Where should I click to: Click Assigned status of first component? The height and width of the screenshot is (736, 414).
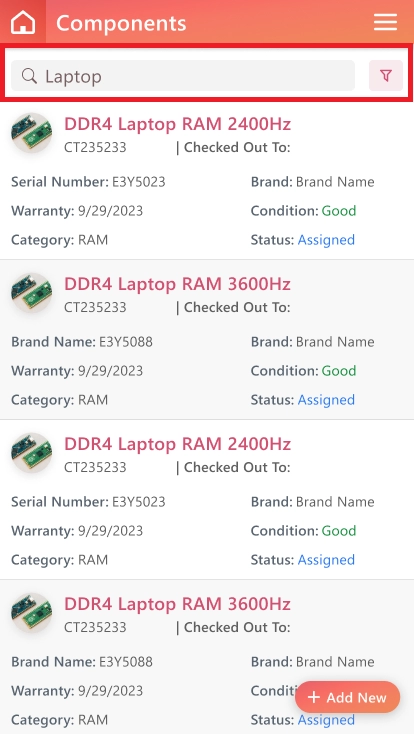(326, 240)
